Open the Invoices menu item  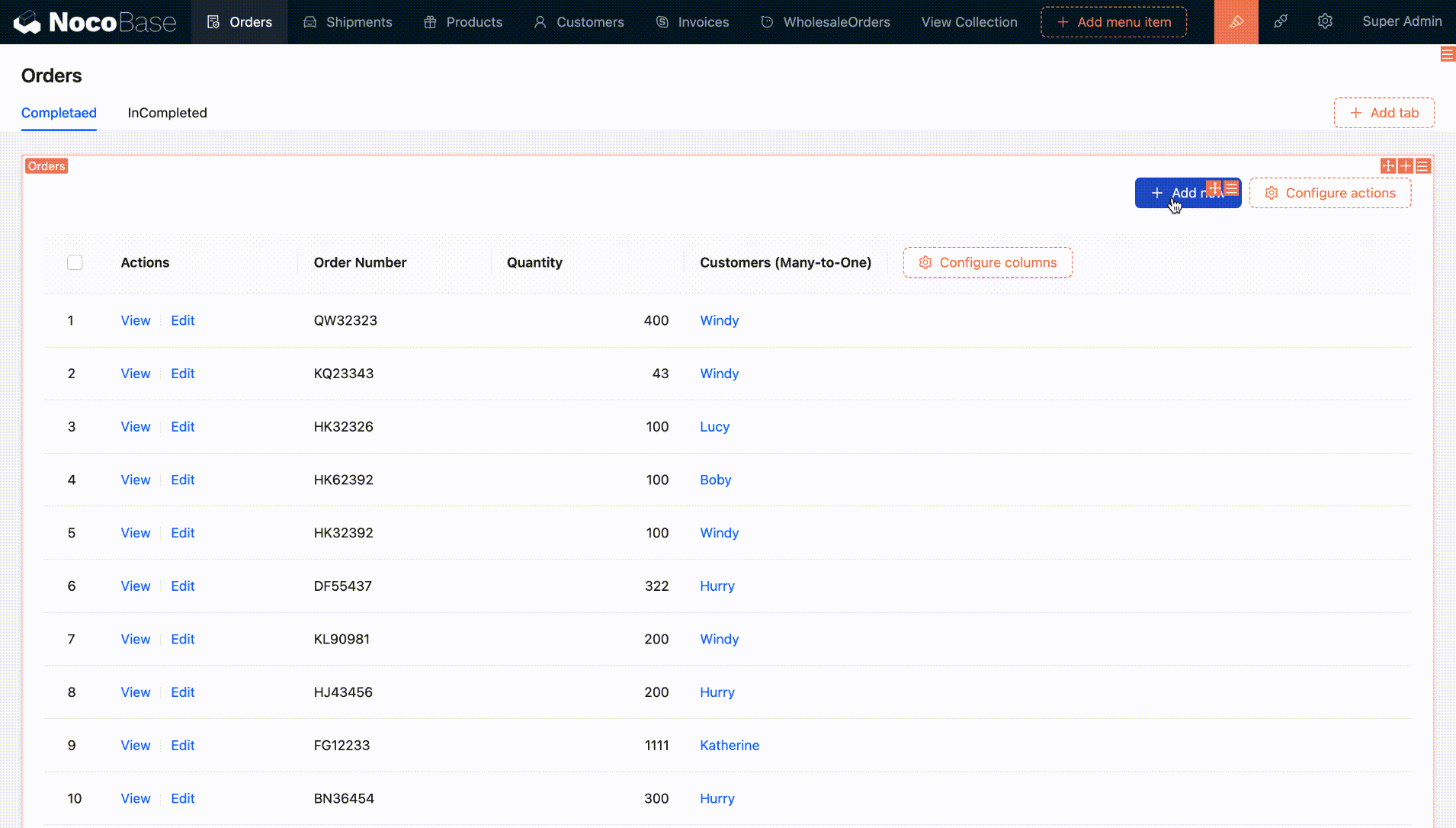[x=692, y=22]
